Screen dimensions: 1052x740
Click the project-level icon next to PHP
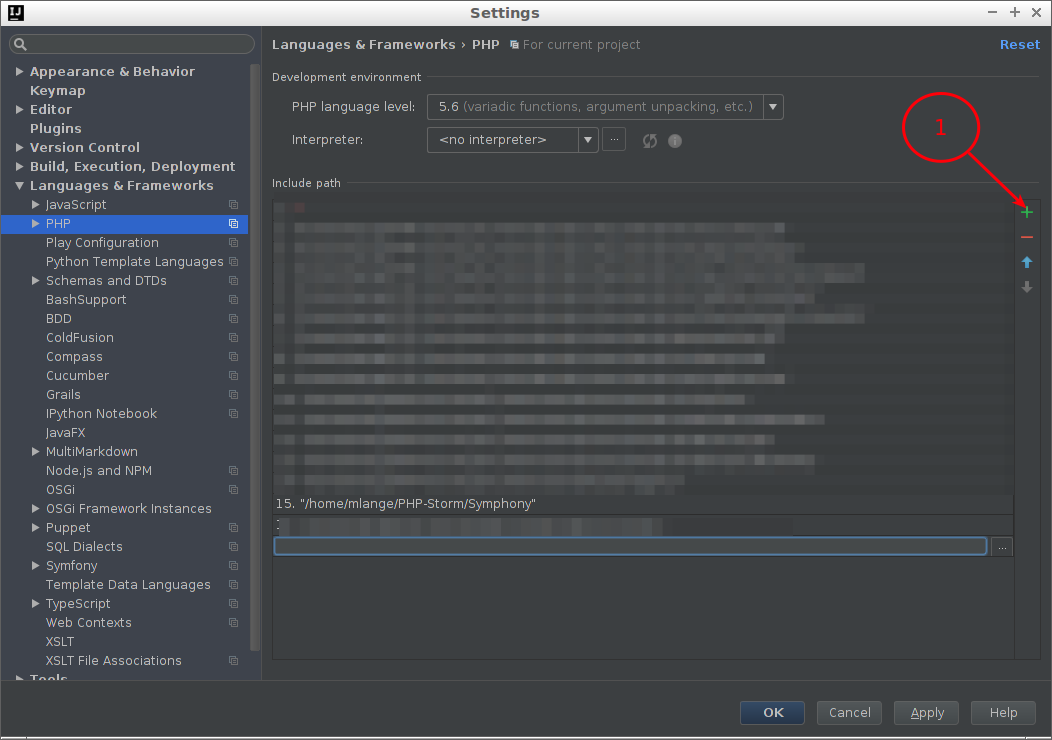click(233, 223)
